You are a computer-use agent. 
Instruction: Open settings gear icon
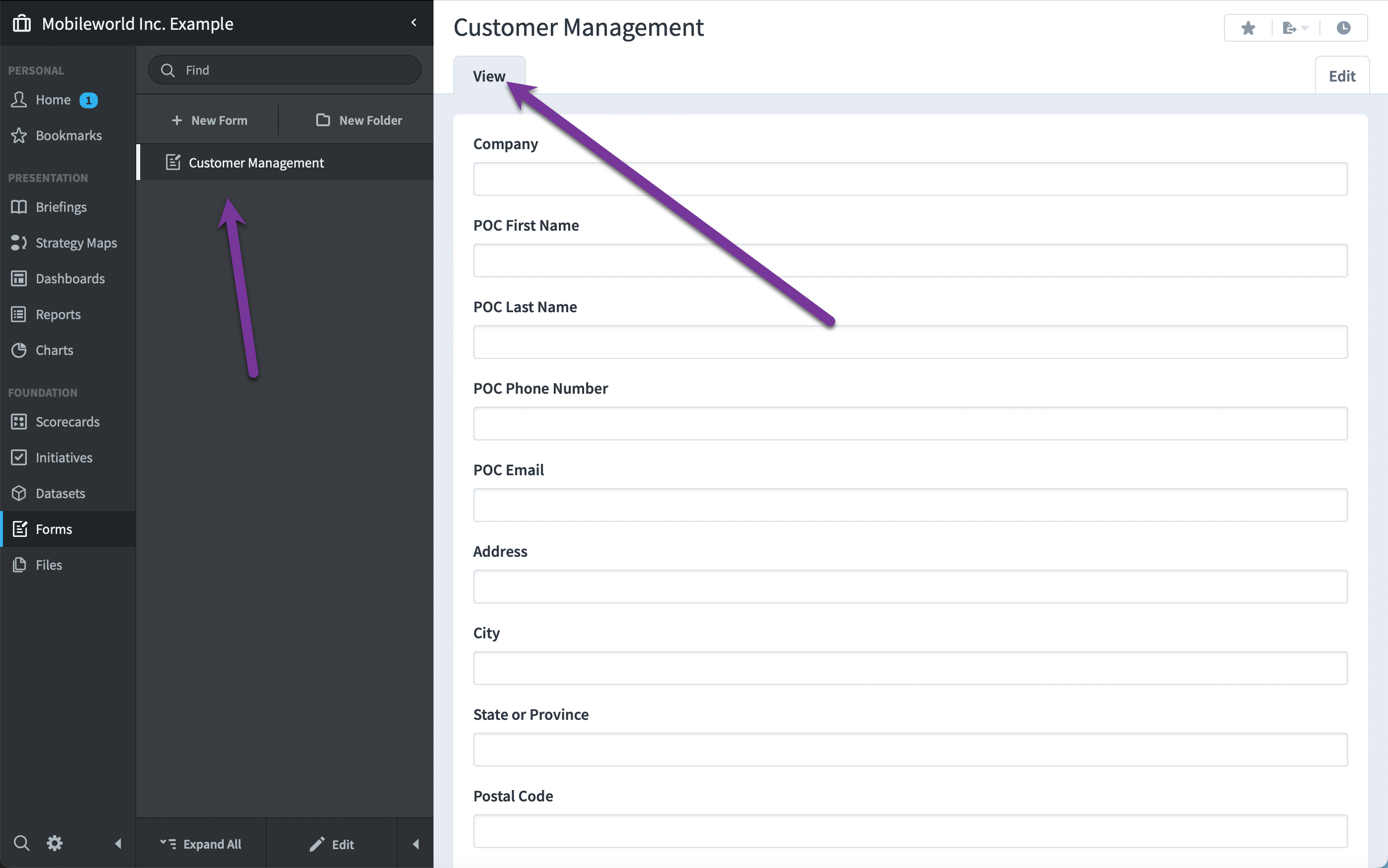[x=55, y=843]
